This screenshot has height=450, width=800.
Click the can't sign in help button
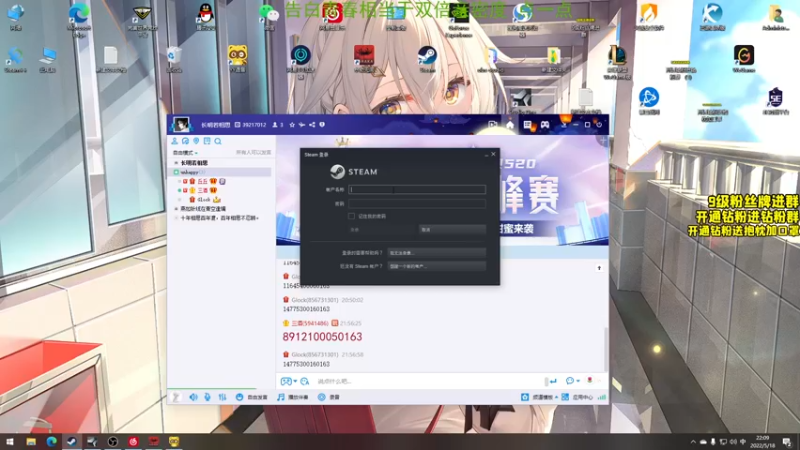click(436, 253)
